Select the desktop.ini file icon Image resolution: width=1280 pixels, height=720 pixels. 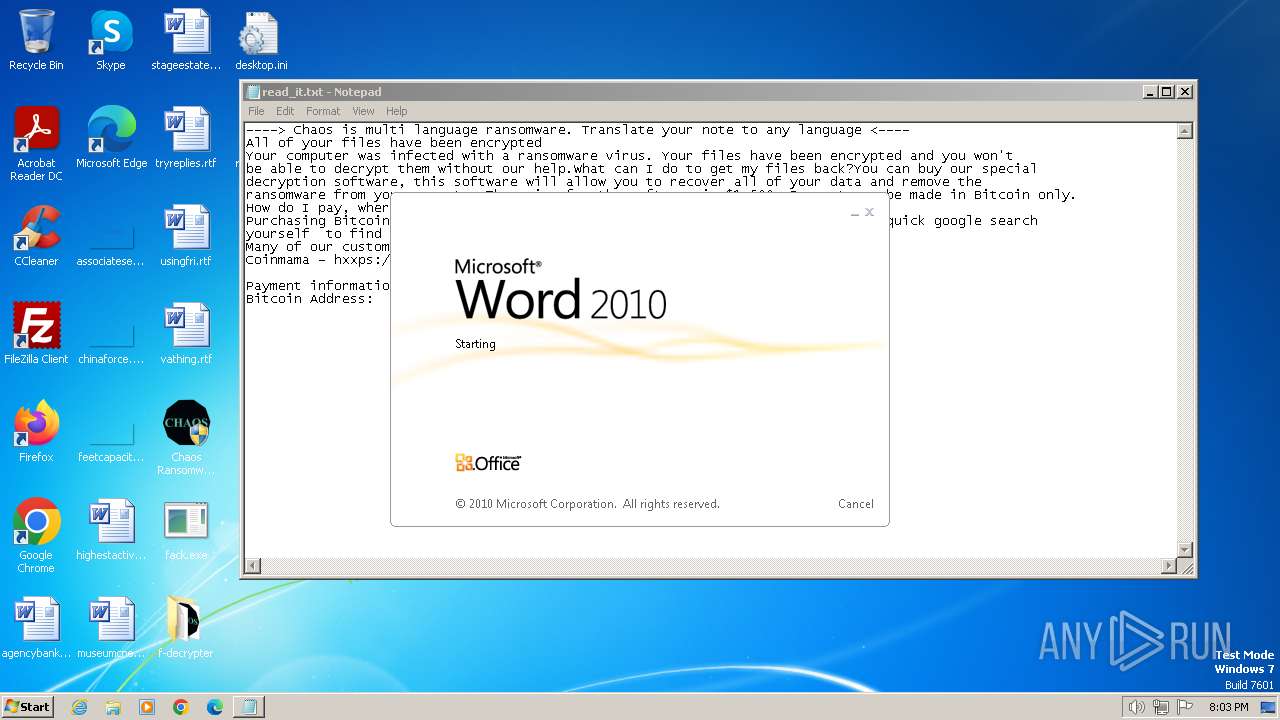(x=261, y=40)
